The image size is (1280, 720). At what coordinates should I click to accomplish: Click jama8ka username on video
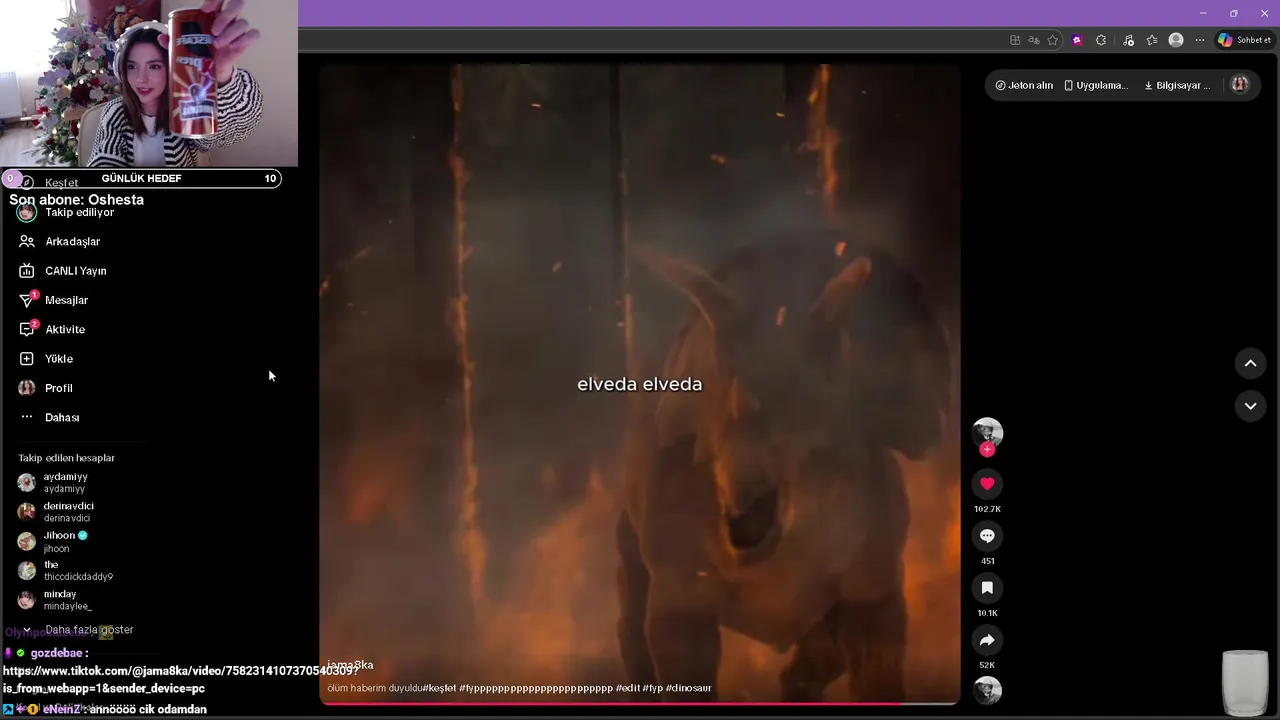tap(350, 665)
